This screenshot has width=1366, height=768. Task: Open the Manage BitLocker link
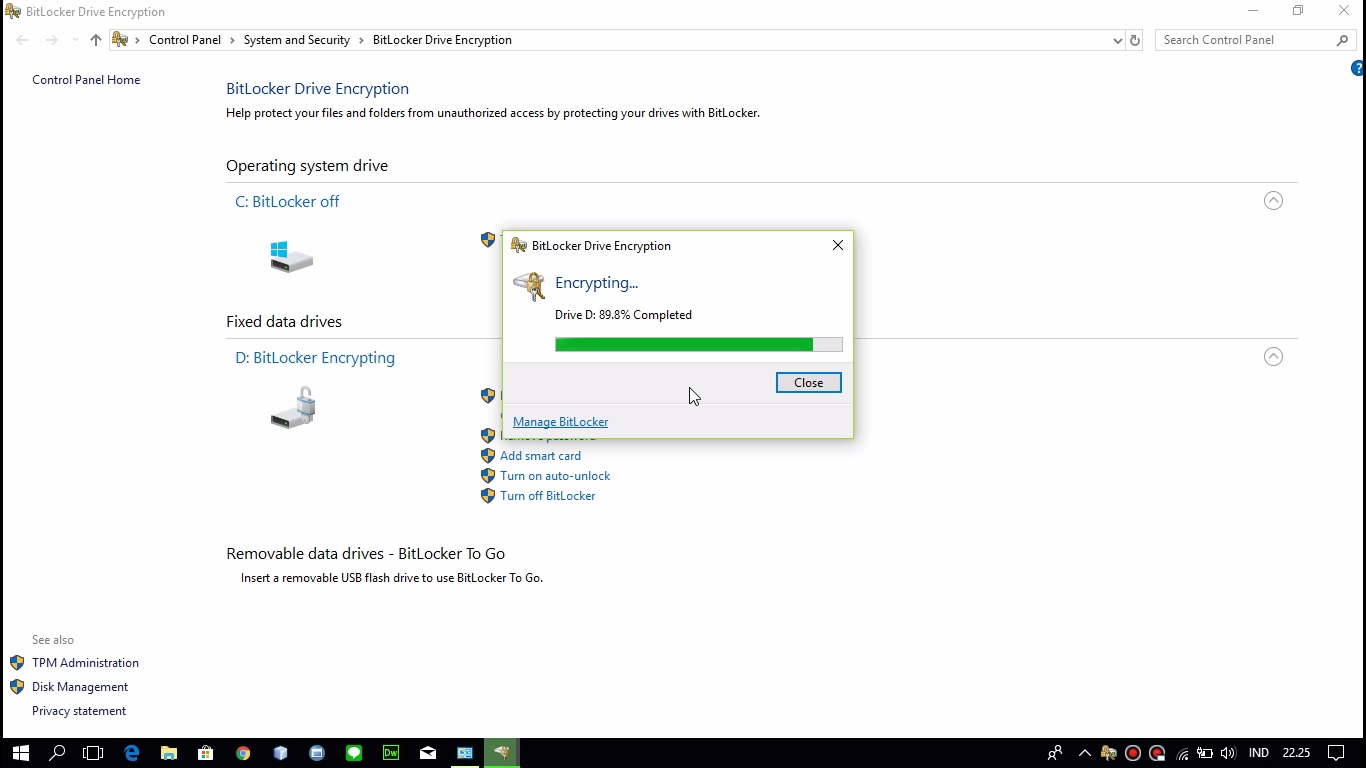tap(560, 422)
